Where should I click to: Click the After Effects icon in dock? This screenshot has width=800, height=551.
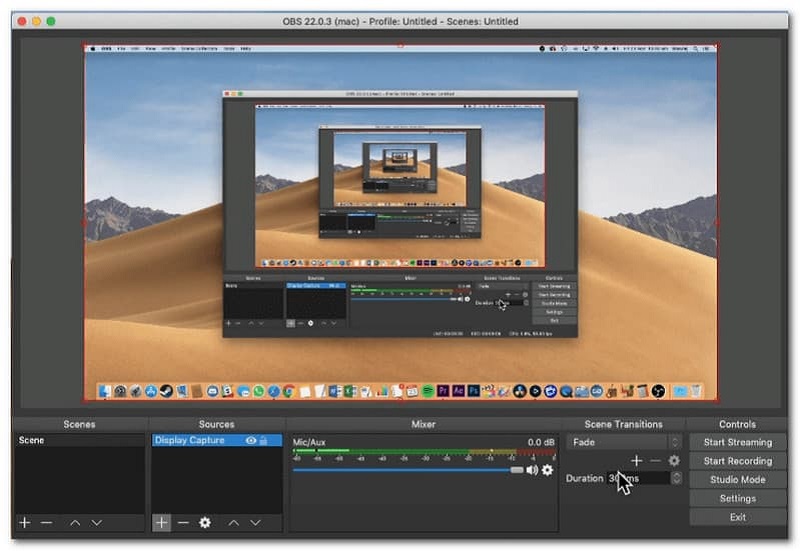coord(459,391)
